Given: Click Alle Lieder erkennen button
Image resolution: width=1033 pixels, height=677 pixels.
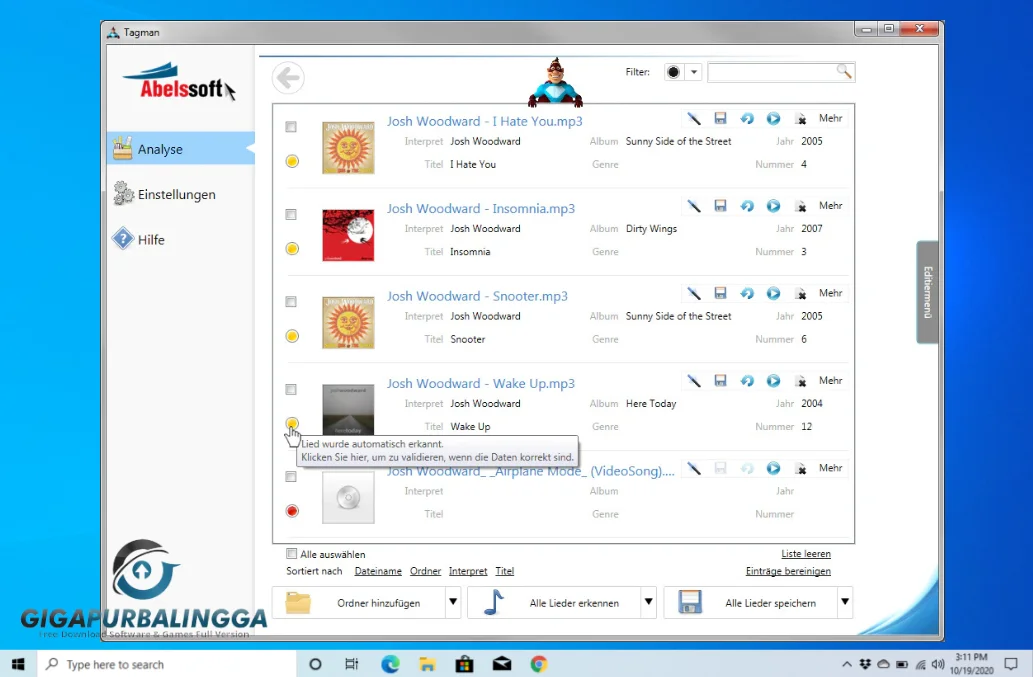Looking at the screenshot, I should point(554,602).
